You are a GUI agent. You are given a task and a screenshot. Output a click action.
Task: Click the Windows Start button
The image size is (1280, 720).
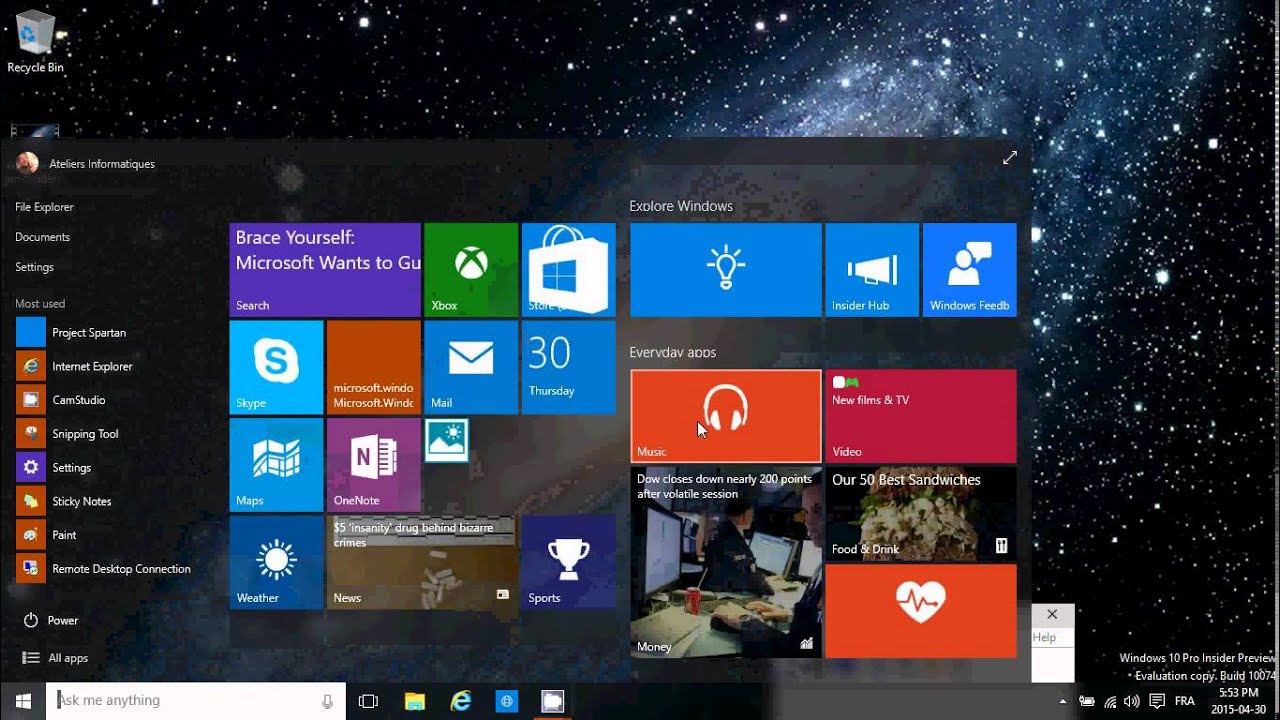click(x=24, y=701)
